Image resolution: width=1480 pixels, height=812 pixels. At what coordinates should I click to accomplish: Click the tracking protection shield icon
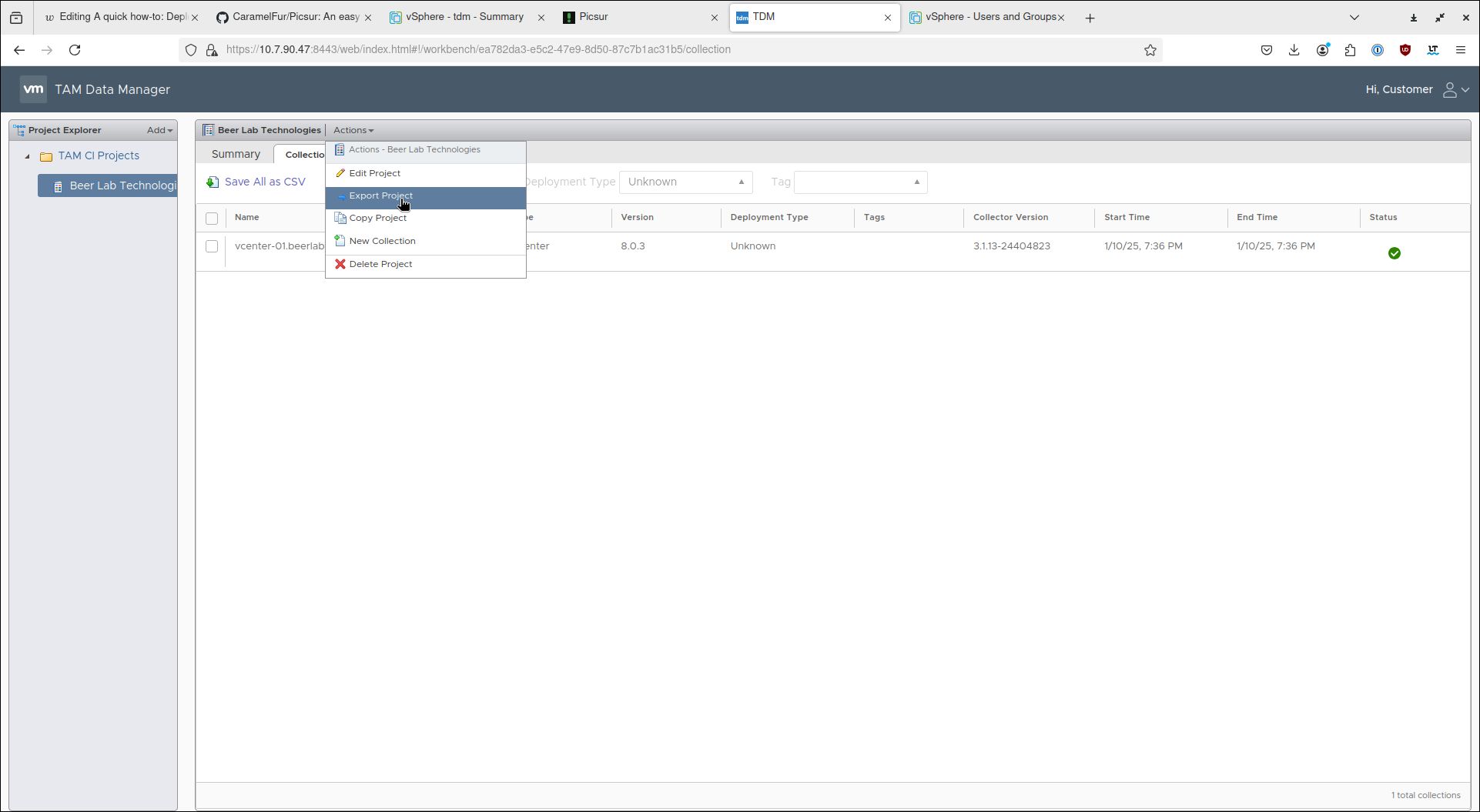point(191,50)
